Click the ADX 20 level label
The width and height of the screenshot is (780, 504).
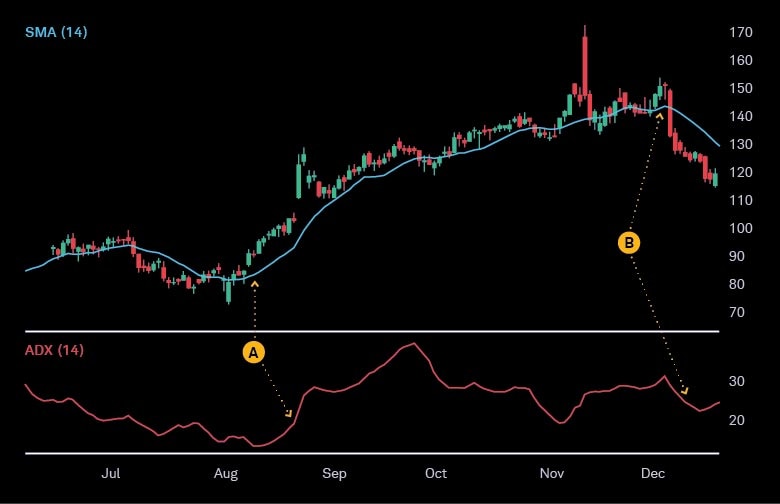click(737, 420)
